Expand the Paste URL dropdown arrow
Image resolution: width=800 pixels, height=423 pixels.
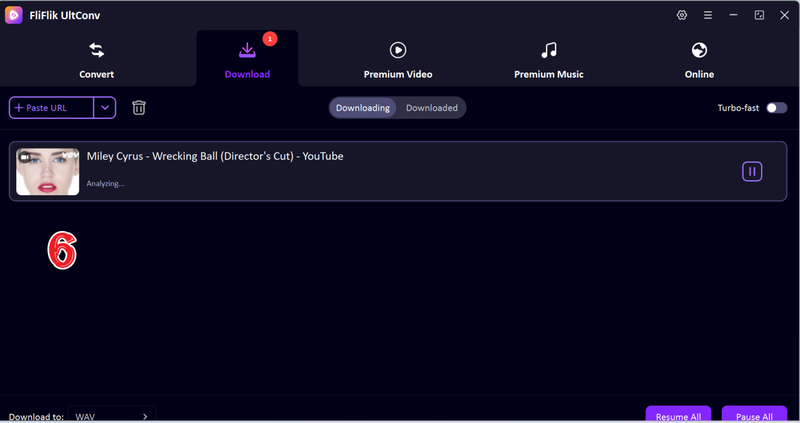[105, 108]
